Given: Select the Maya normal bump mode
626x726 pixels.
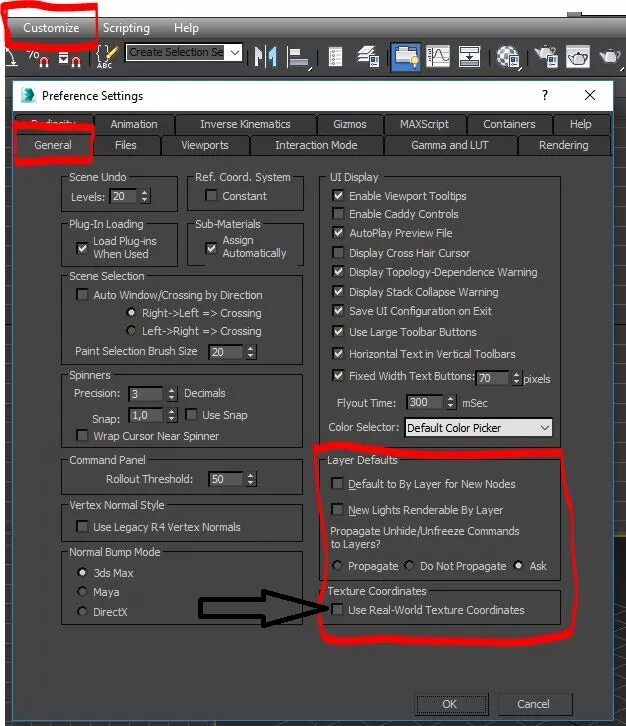Looking at the screenshot, I should pyautogui.click(x=82, y=591).
